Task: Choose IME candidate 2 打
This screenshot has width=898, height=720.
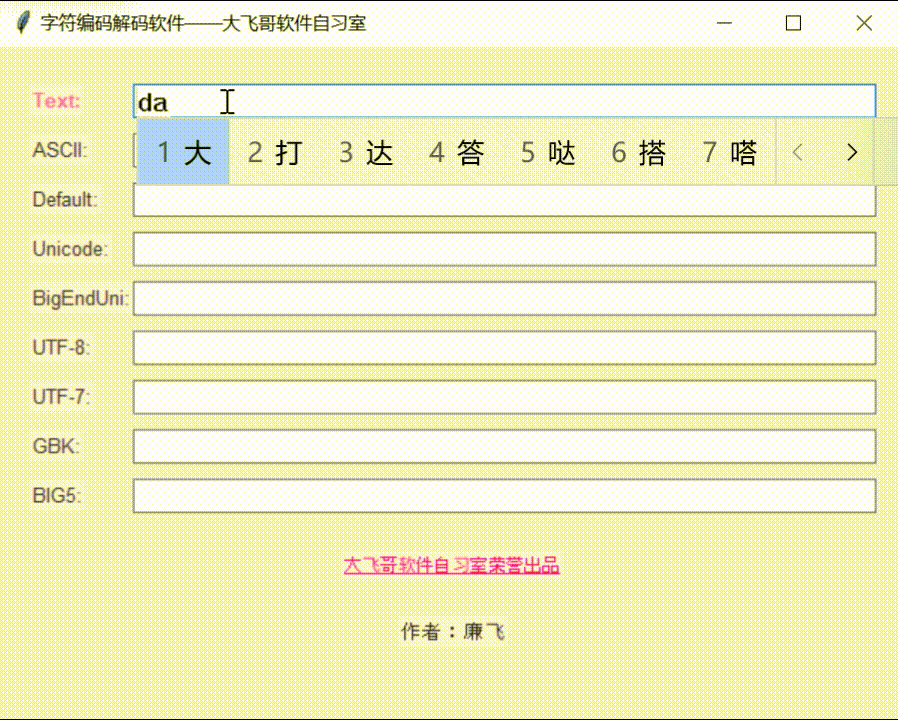Action: [275, 152]
